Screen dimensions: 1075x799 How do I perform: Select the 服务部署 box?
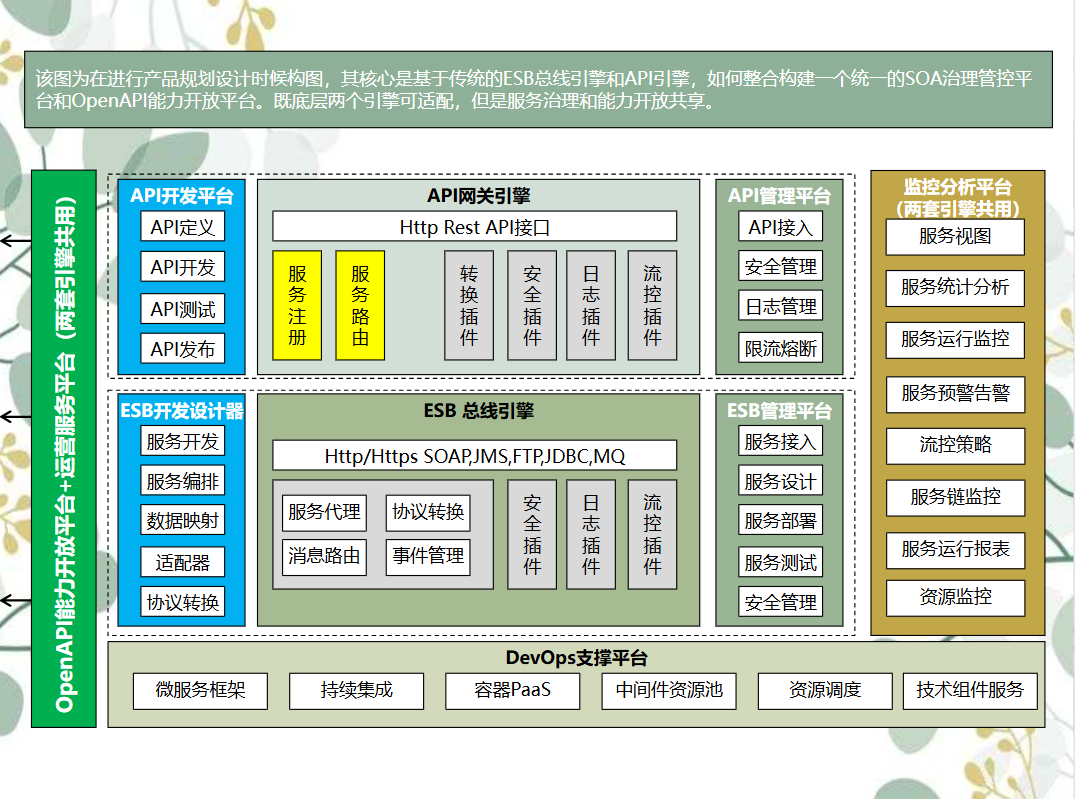coord(780,521)
